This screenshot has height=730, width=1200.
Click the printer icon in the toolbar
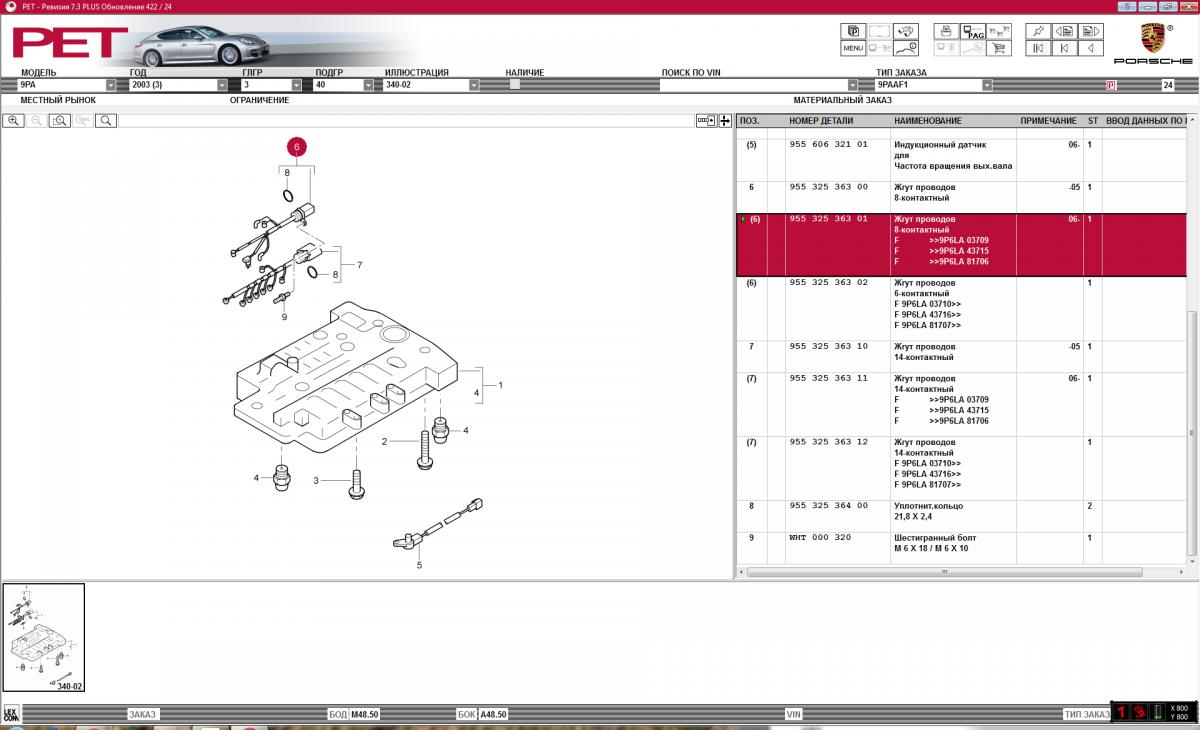pos(945,31)
